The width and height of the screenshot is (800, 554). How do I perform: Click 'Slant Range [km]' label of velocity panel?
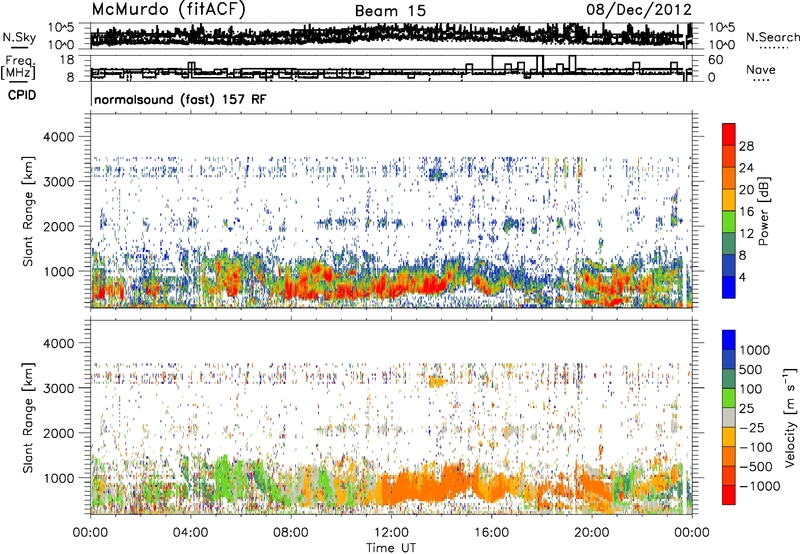coord(28,417)
